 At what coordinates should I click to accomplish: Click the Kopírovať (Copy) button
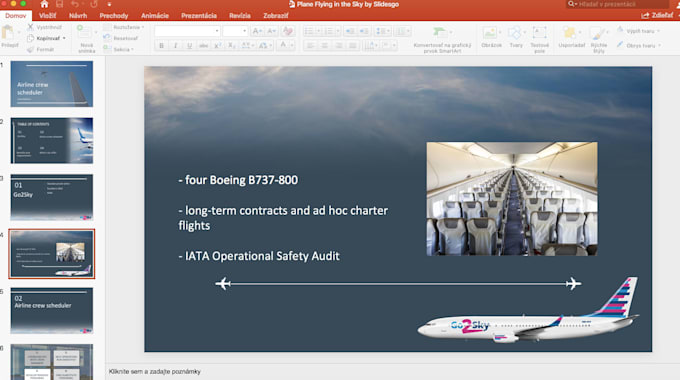pyautogui.click(x=44, y=38)
